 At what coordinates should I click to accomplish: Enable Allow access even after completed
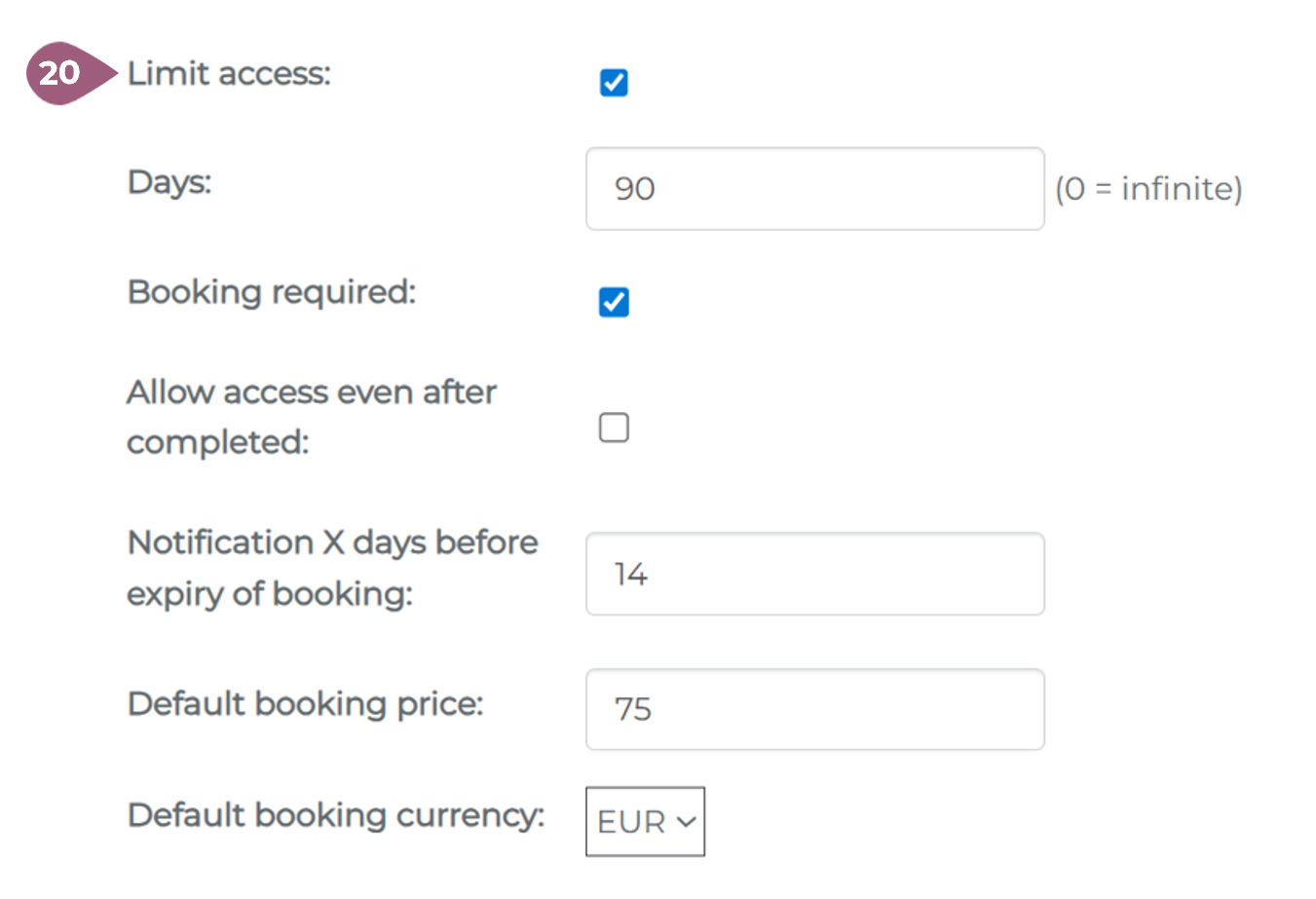coord(614,428)
